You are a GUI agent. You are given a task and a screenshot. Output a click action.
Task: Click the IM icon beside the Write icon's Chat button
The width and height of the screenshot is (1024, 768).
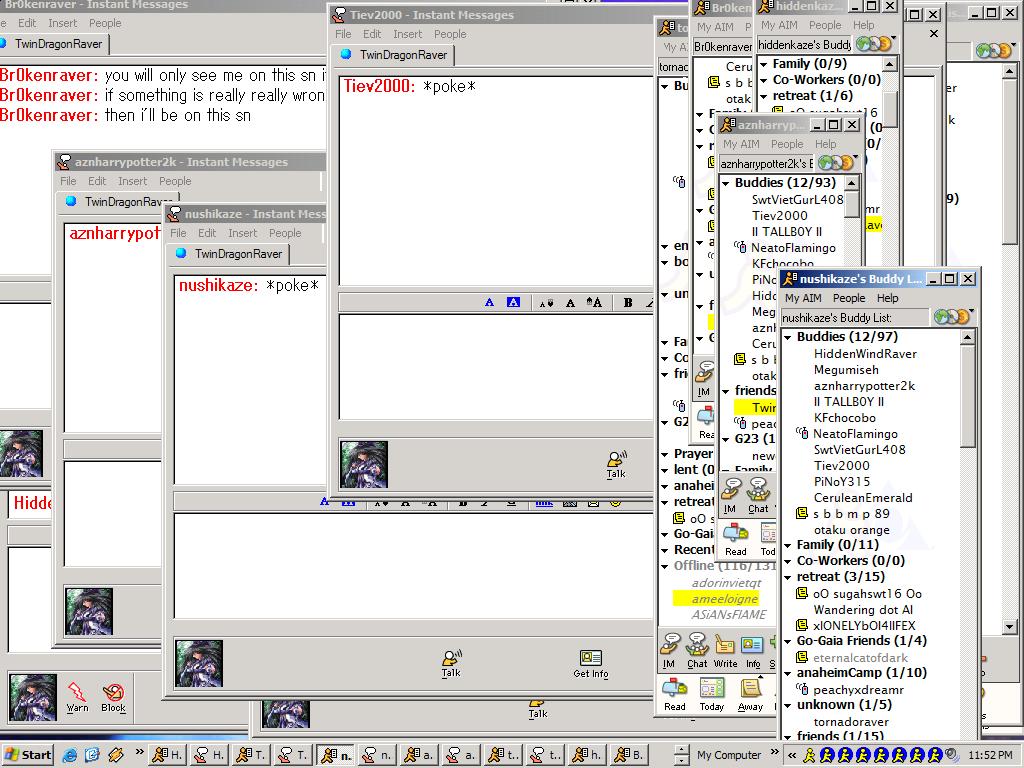(x=669, y=651)
